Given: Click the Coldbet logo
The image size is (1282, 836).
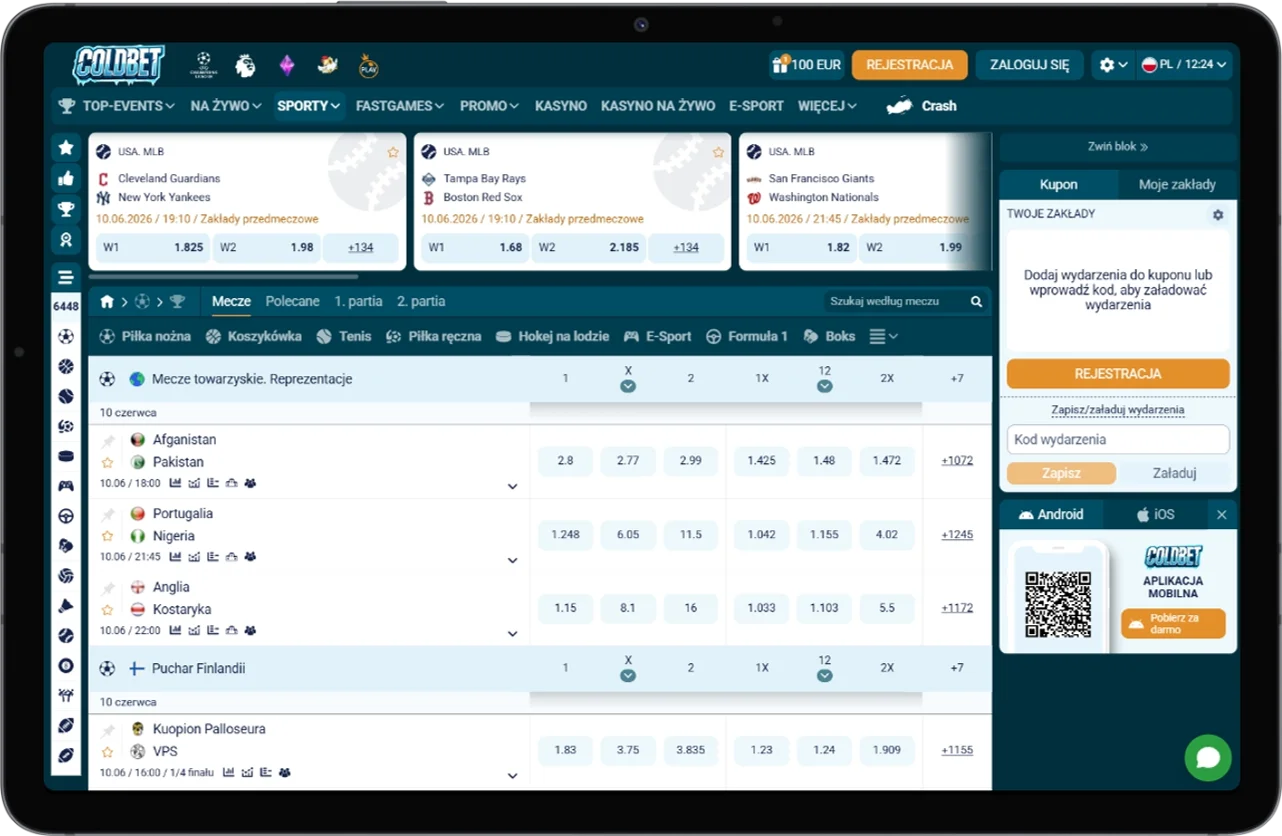Looking at the screenshot, I should pos(119,65).
